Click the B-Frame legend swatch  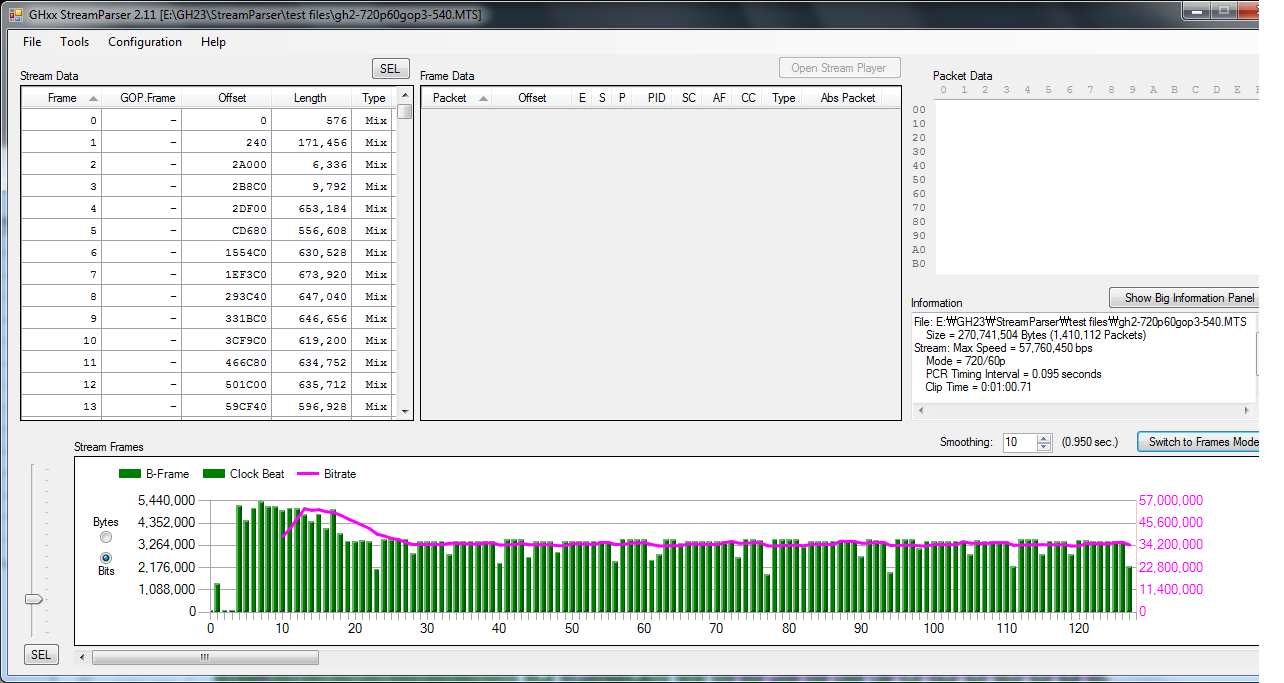point(130,474)
